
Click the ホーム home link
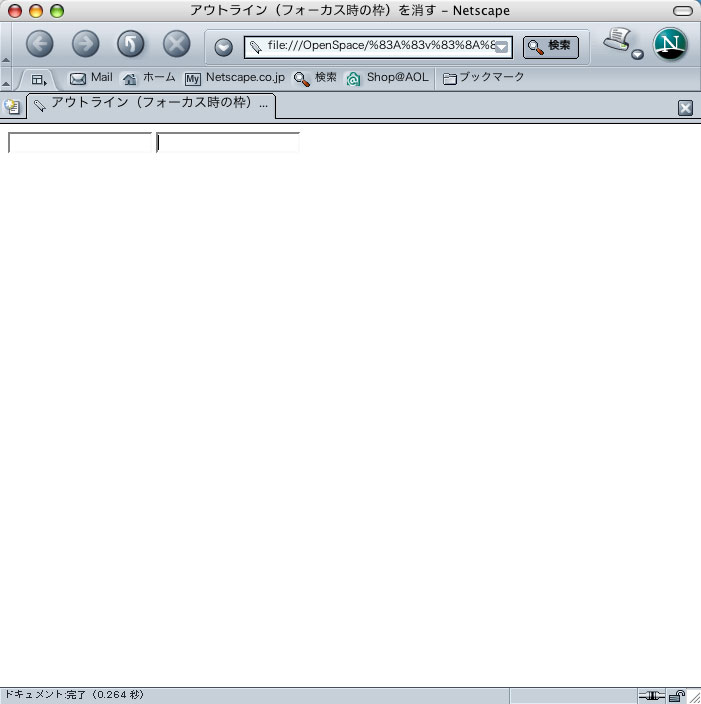click(149, 78)
